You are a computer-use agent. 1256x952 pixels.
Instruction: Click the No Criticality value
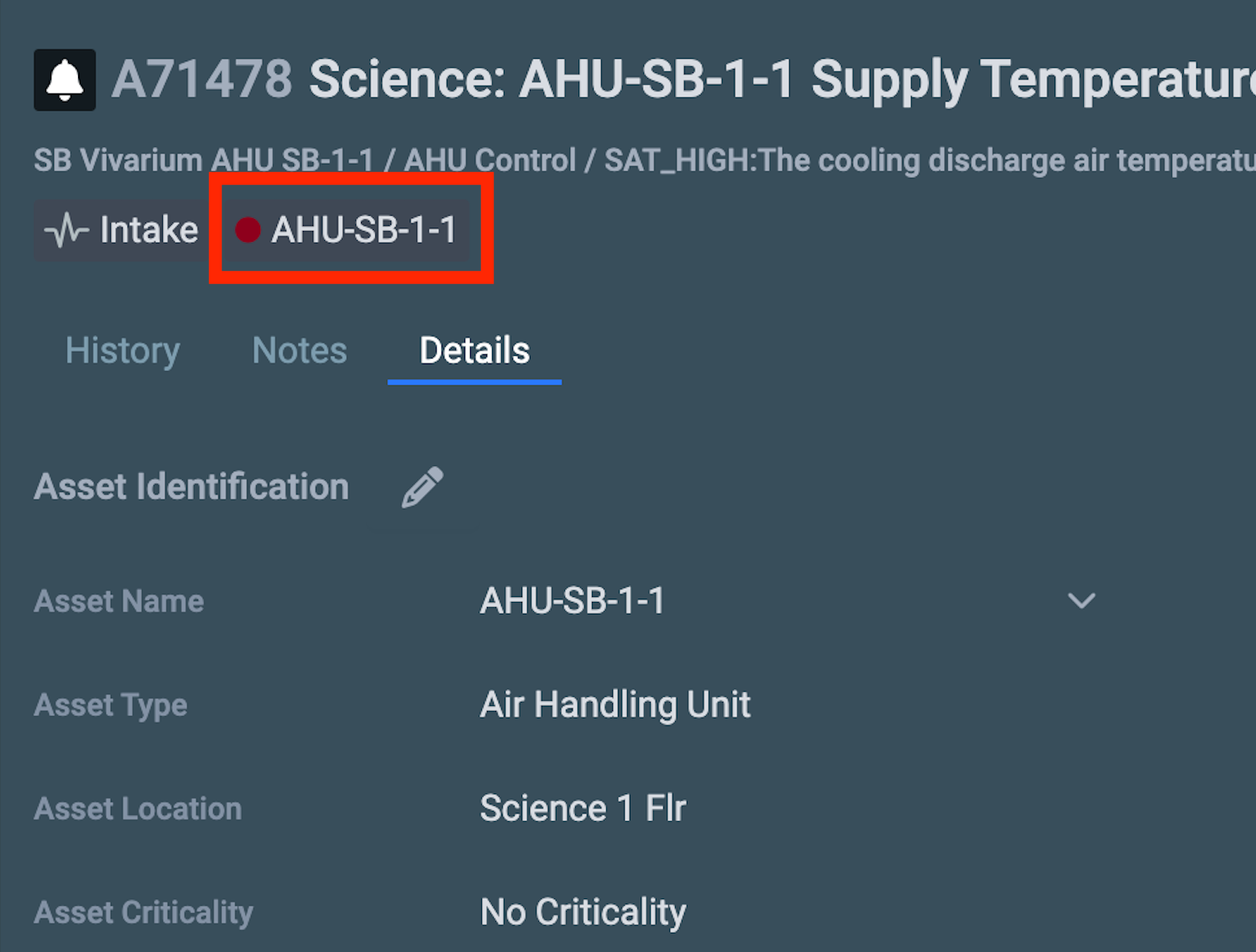[x=583, y=913]
